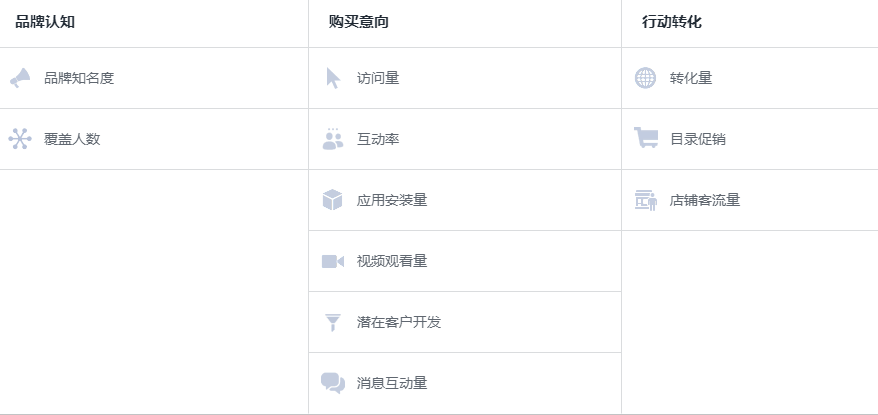The width and height of the screenshot is (878, 415).
Task: Click the 行动转化 column header
Action: pos(672,22)
